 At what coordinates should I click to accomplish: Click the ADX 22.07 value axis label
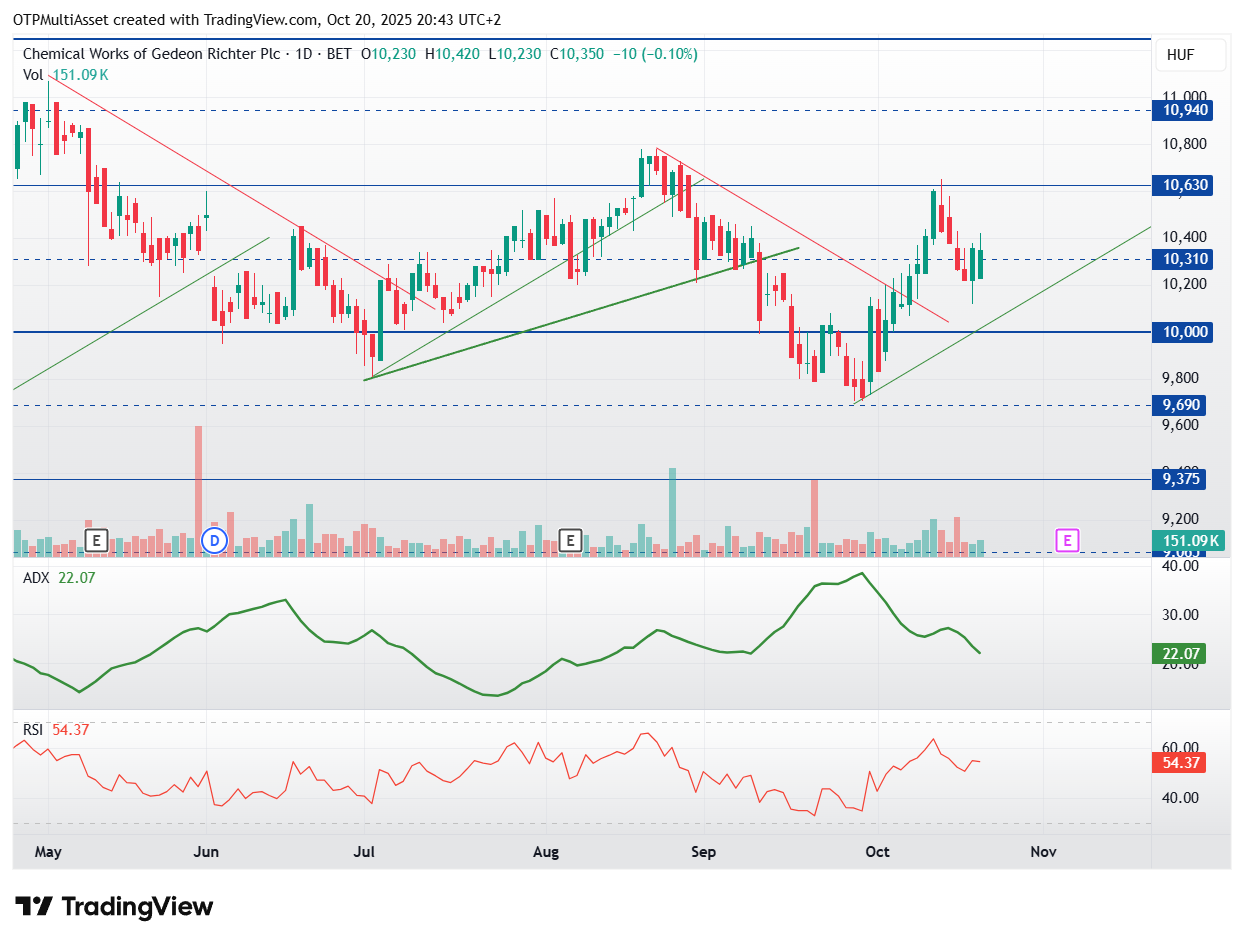click(1179, 654)
